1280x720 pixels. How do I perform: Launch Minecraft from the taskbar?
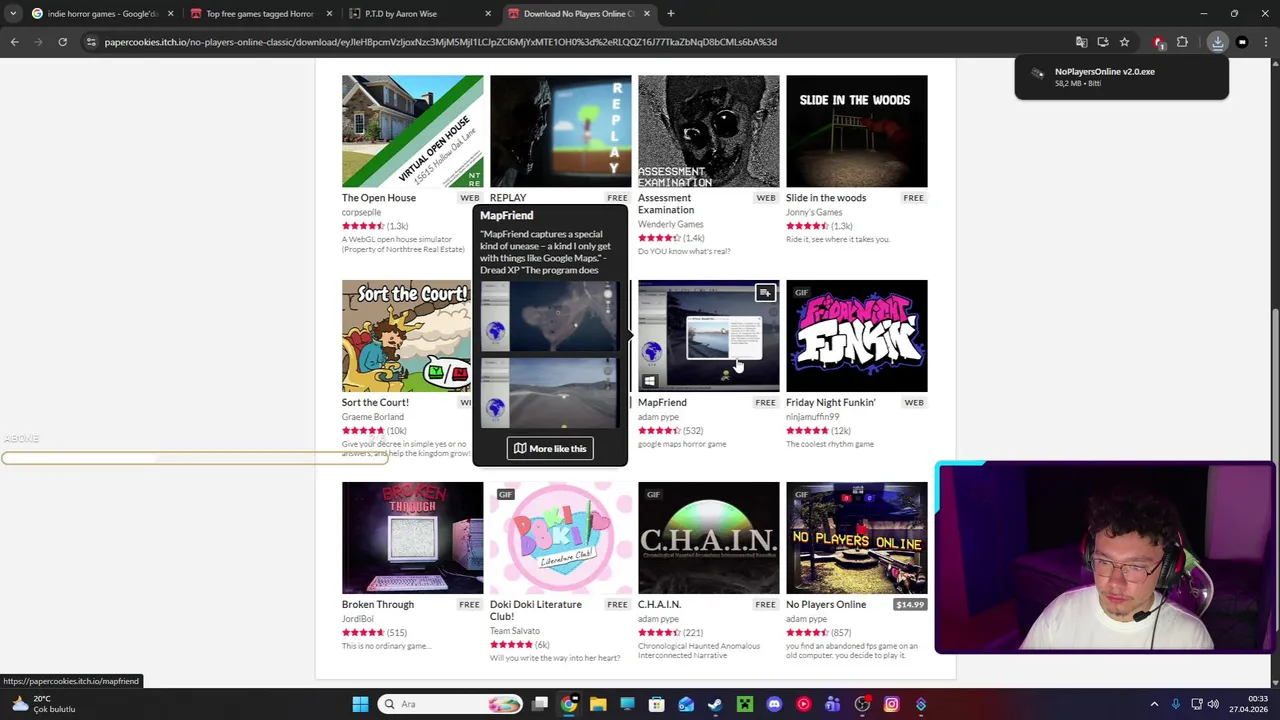coord(745,704)
